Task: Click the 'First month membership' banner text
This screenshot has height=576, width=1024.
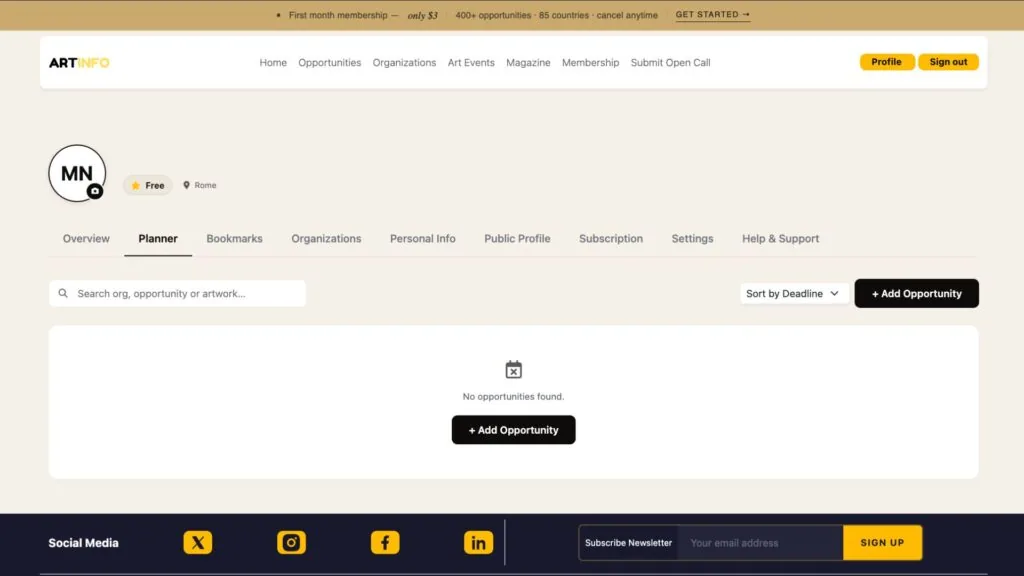Action: 338,15
